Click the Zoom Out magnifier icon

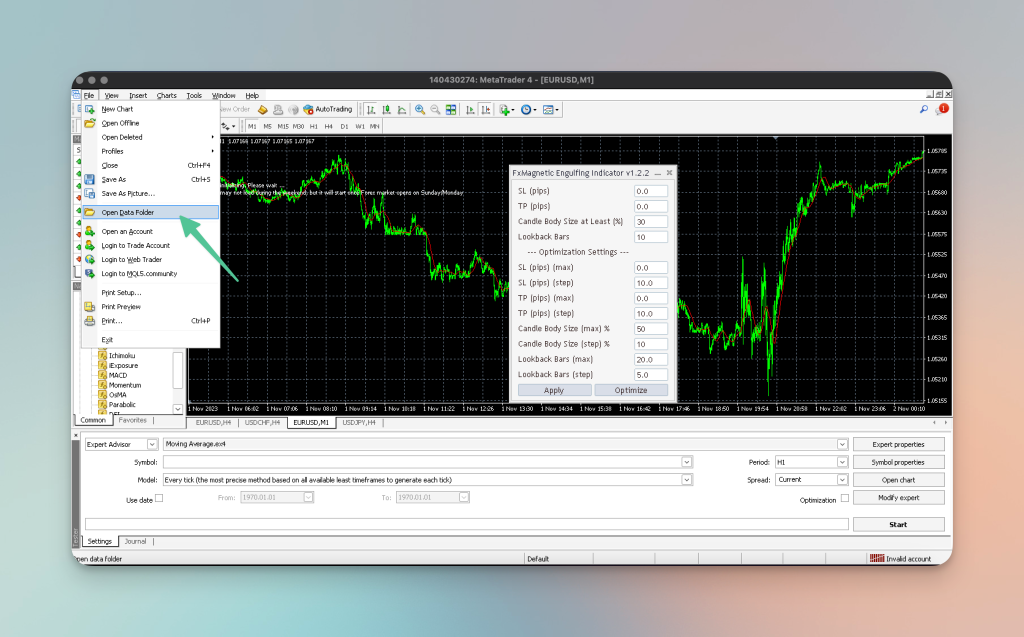click(x=434, y=110)
